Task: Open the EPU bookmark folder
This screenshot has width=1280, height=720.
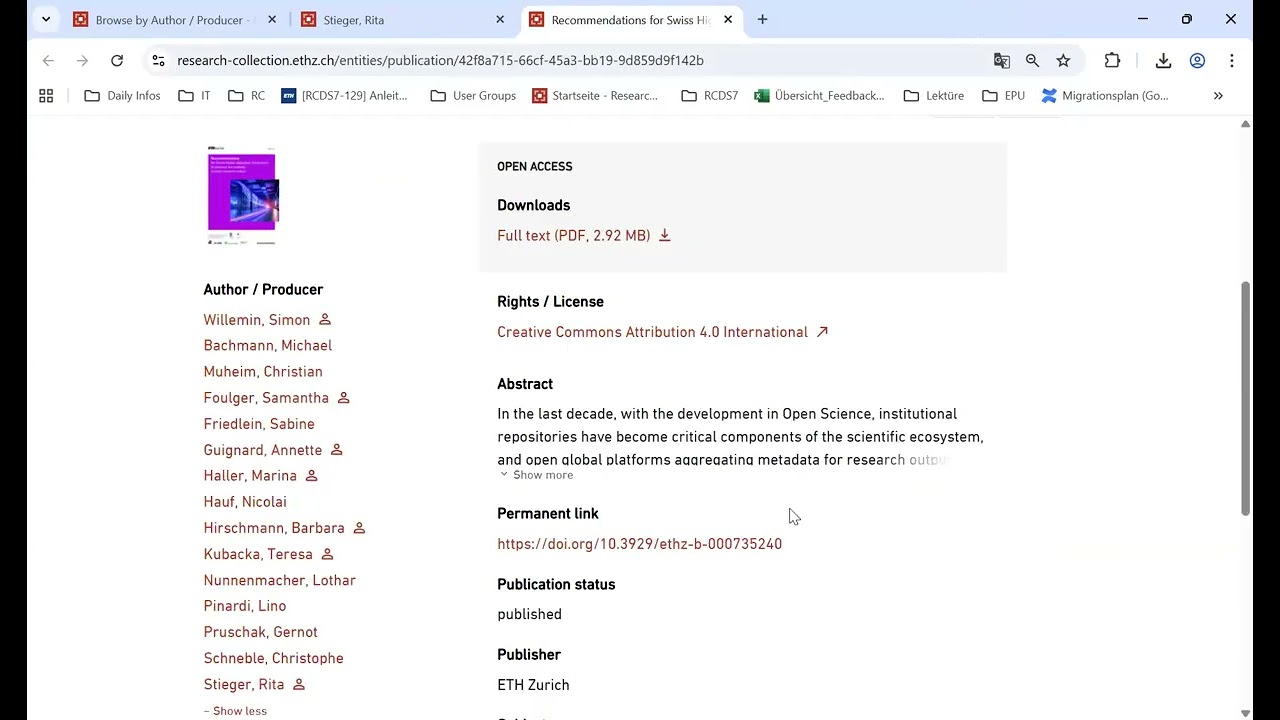Action: (1003, 96)
